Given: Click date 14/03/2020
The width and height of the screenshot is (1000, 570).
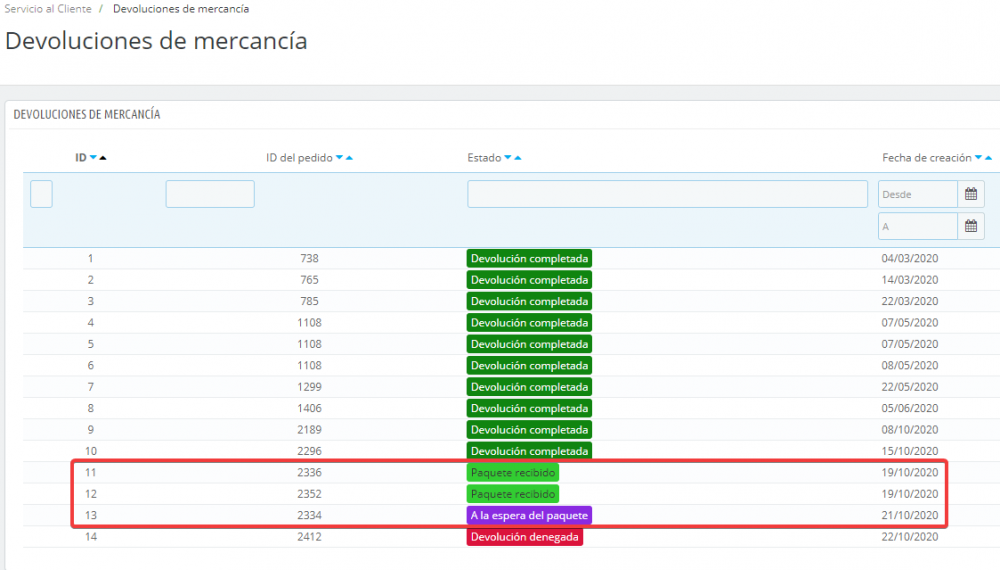Looking at the screenshot, I should pyautogui.click(x=909, y=280).
